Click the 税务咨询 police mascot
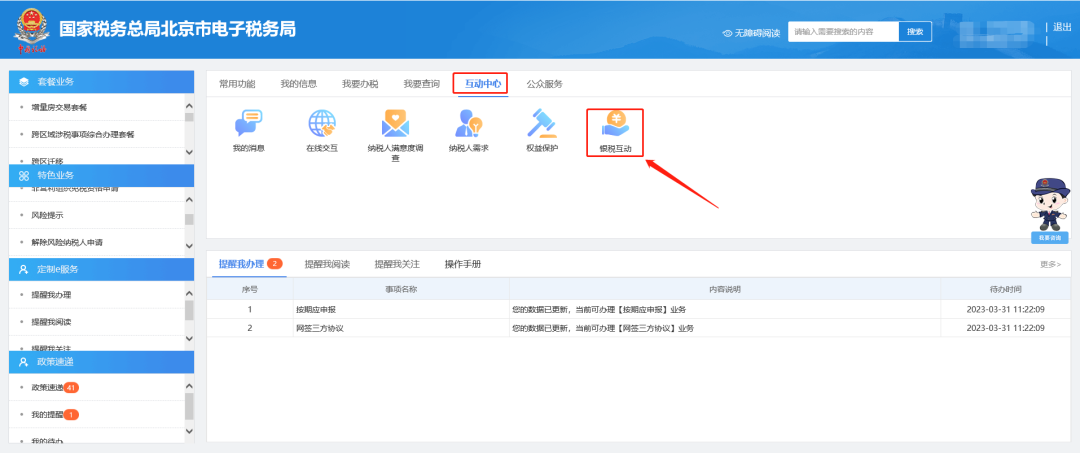The height and width of the screenshot is (453, 1080). click(x=1050, y=205)
